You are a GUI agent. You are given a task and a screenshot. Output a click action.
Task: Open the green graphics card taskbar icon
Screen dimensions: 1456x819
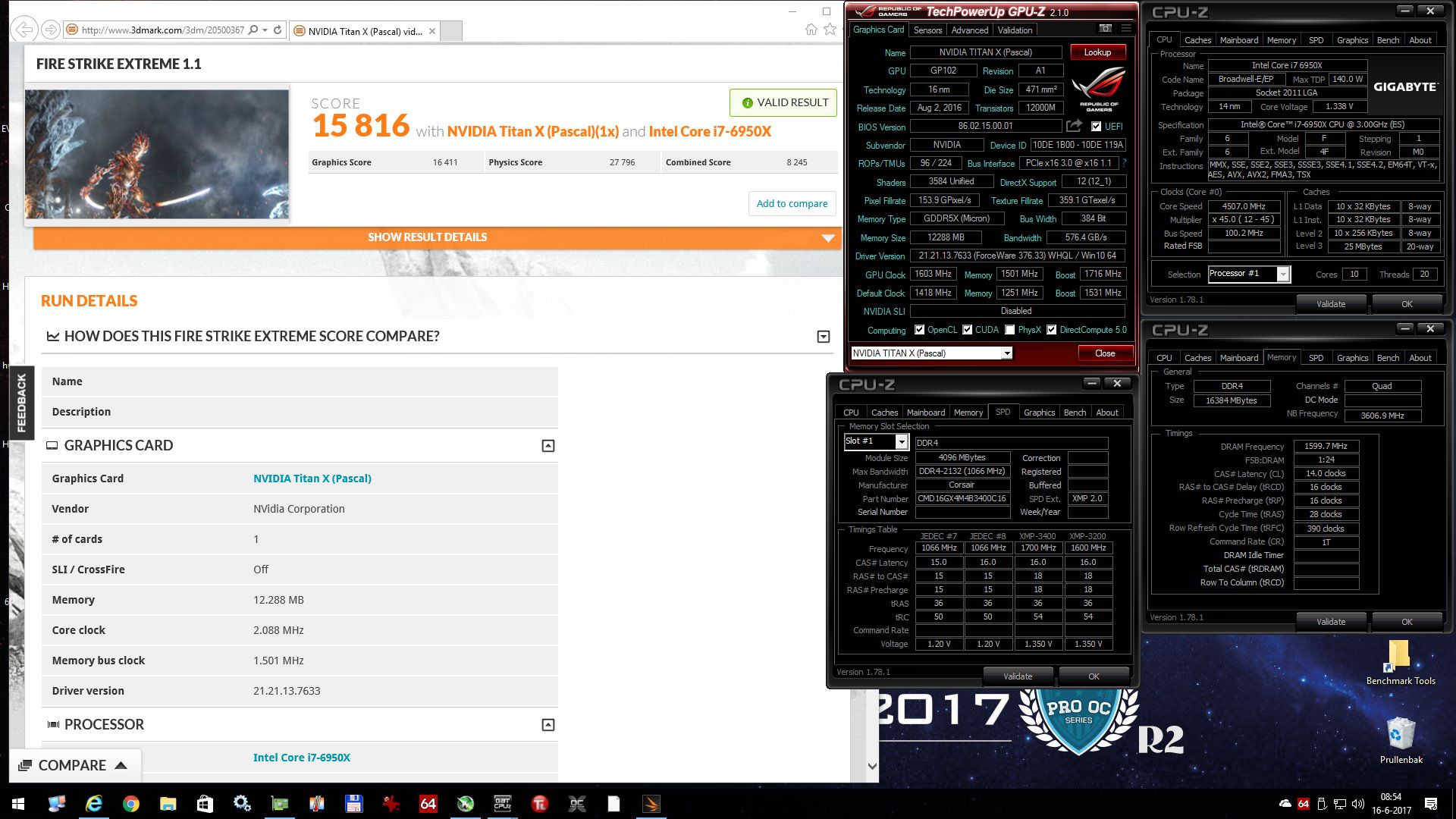pyautogui.click(x=280, y=804)
